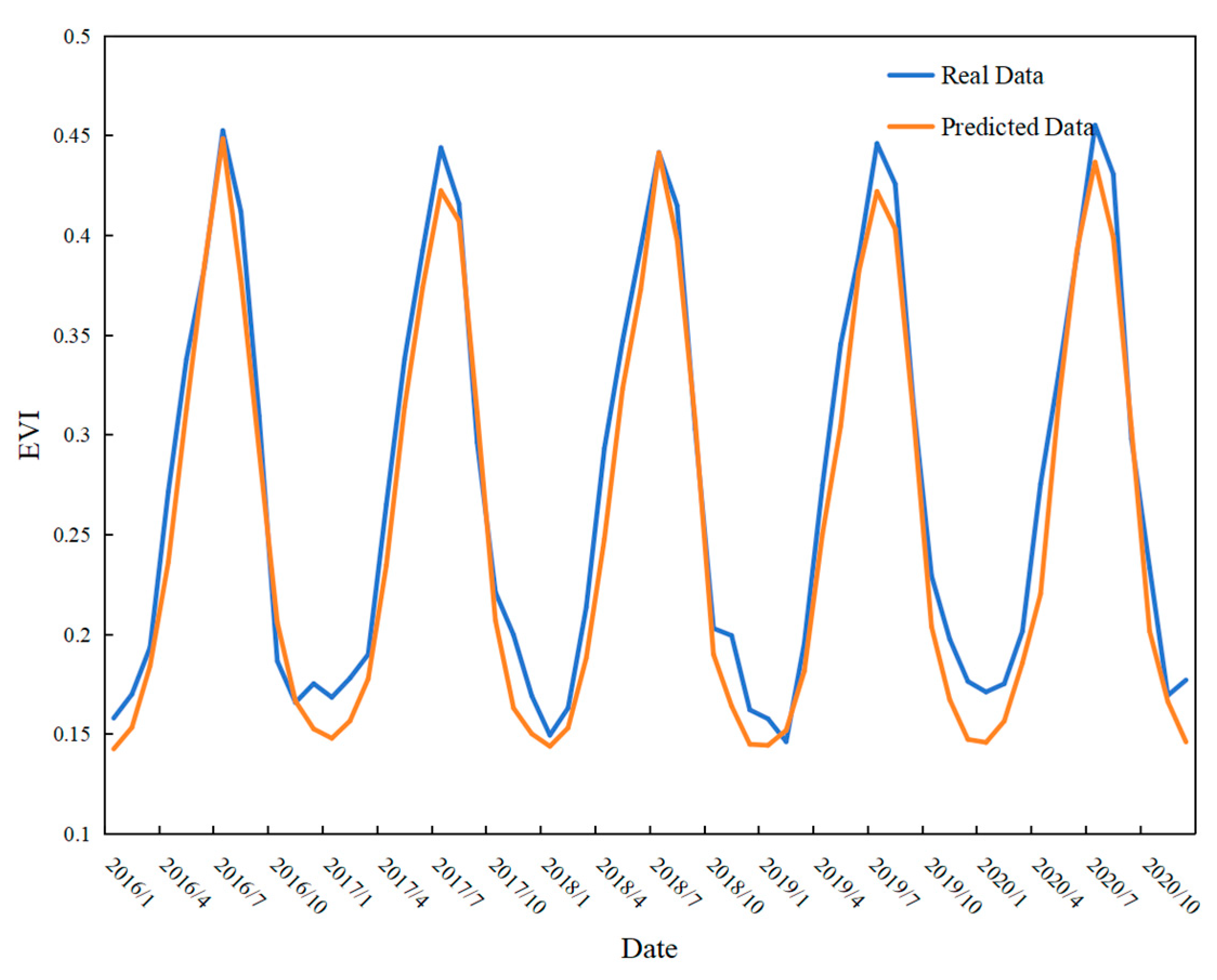Click the 2018/1 x-axis label

pyautogui.click(x=565, y=884)
